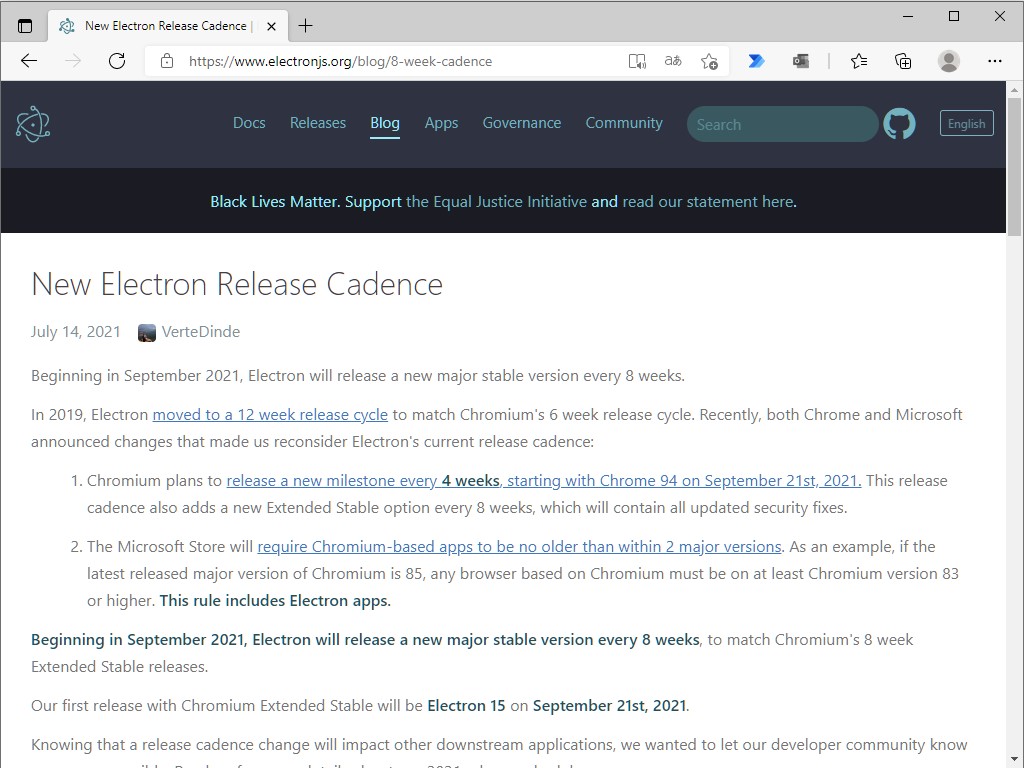Click the Translate page icon
Viewport: 1024px width, 768px height.
pos(673,61)
